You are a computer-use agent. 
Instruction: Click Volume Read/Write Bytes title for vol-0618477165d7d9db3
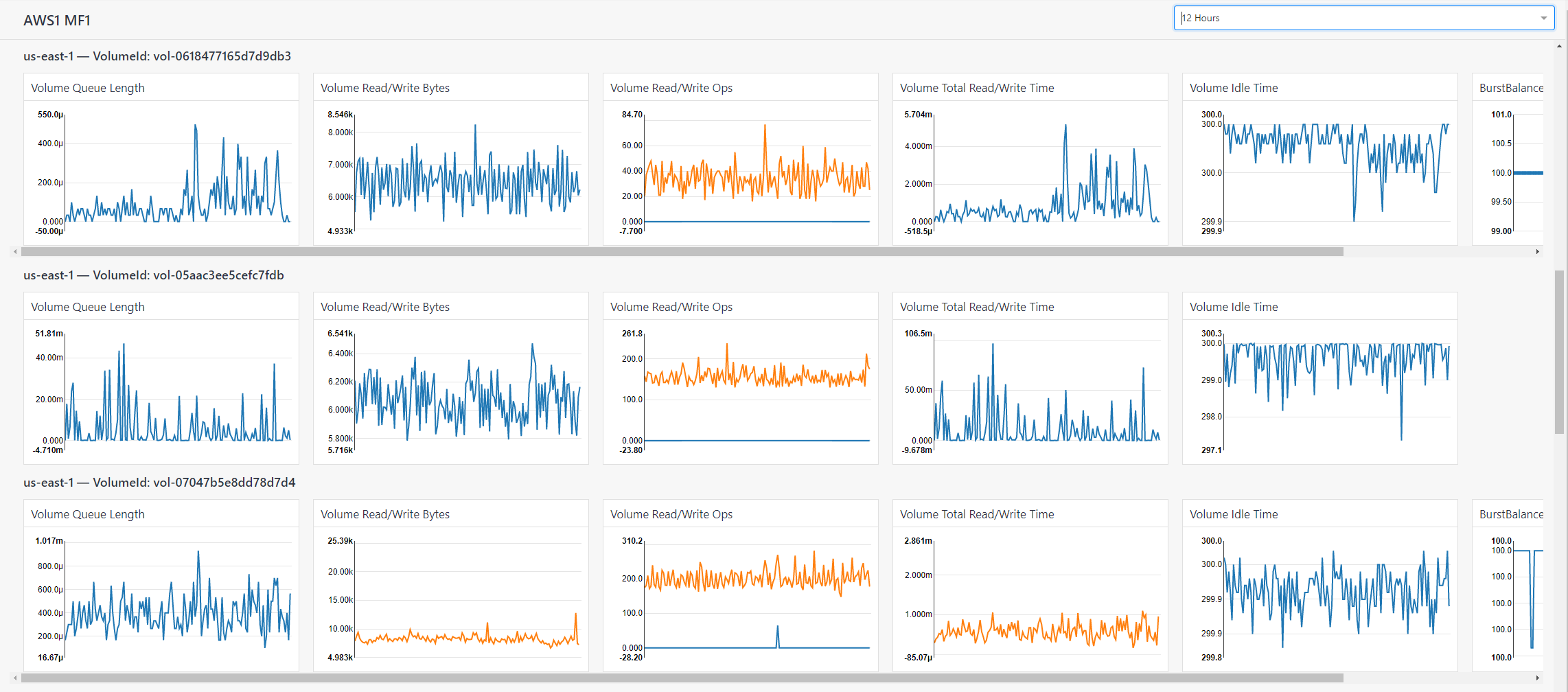click(385, 88)
